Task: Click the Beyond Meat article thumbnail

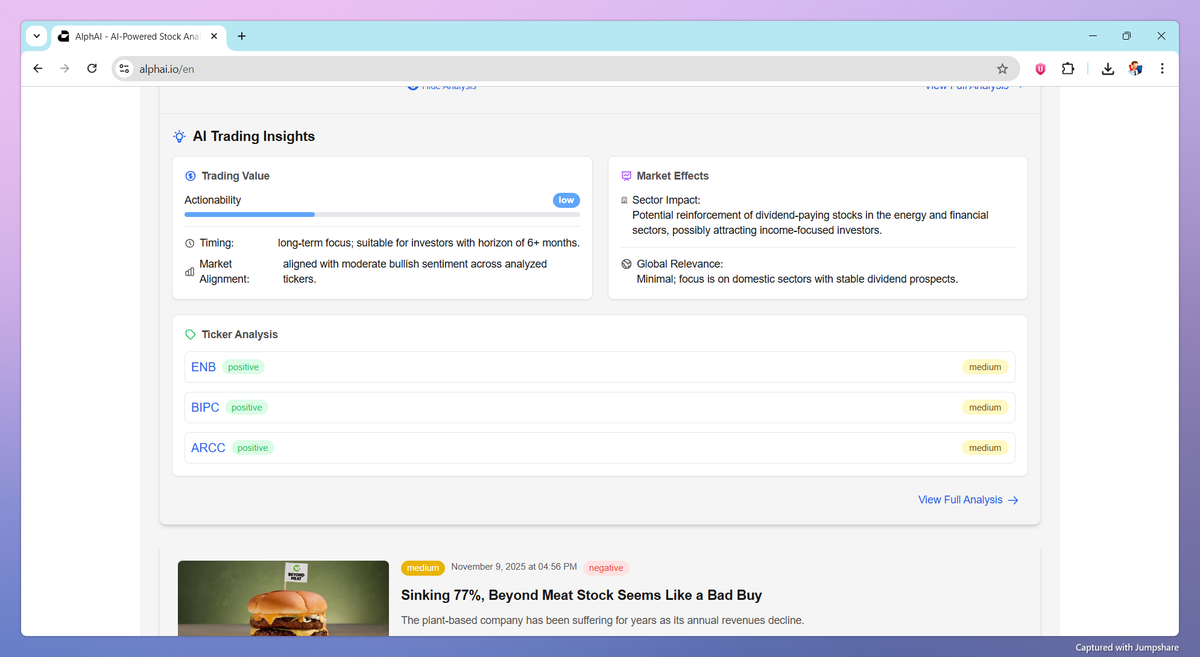Action: coord(283,598)
